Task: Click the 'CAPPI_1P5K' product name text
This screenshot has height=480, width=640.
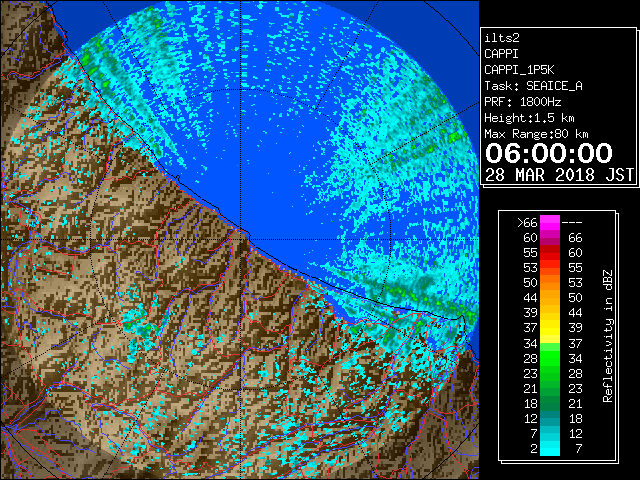Action: (519, 70)
